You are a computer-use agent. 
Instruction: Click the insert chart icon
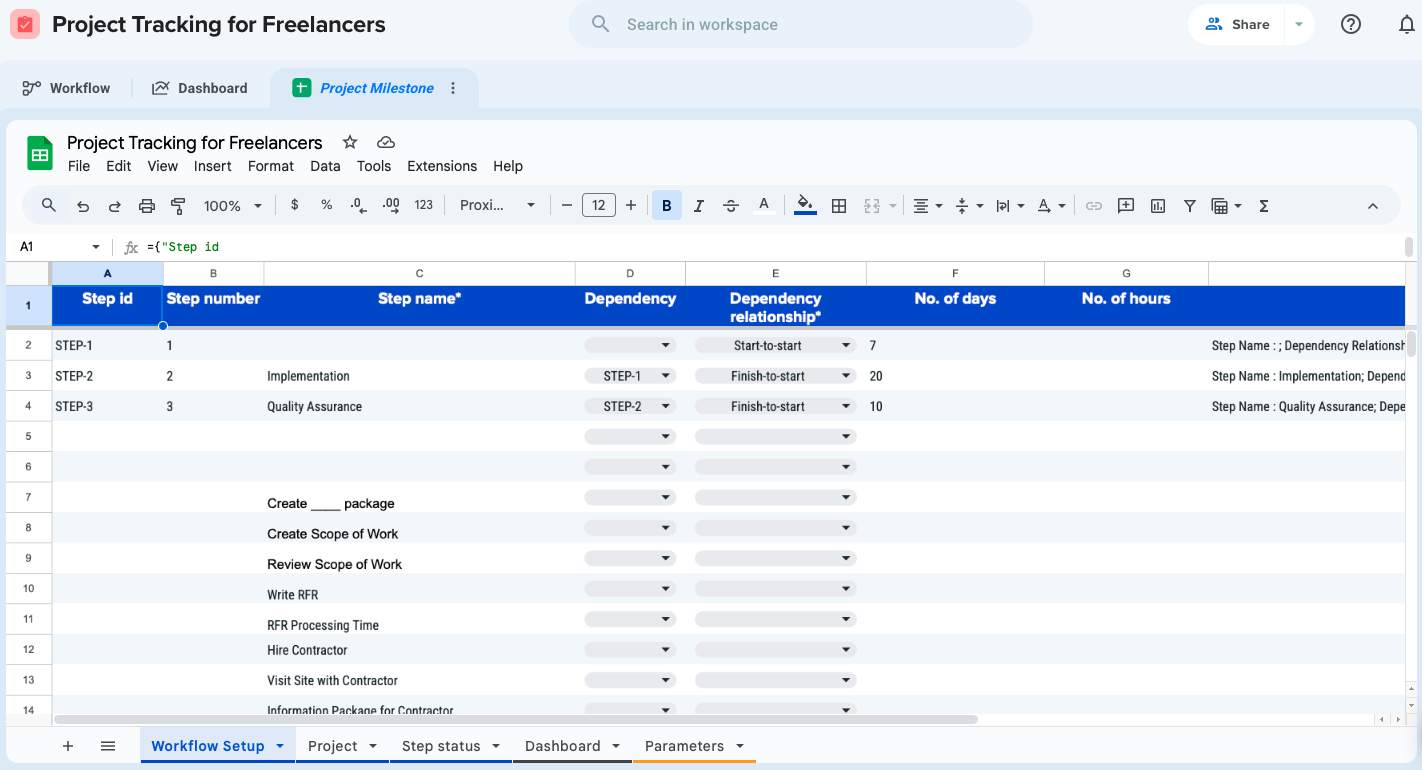(x=1158, y=206)
